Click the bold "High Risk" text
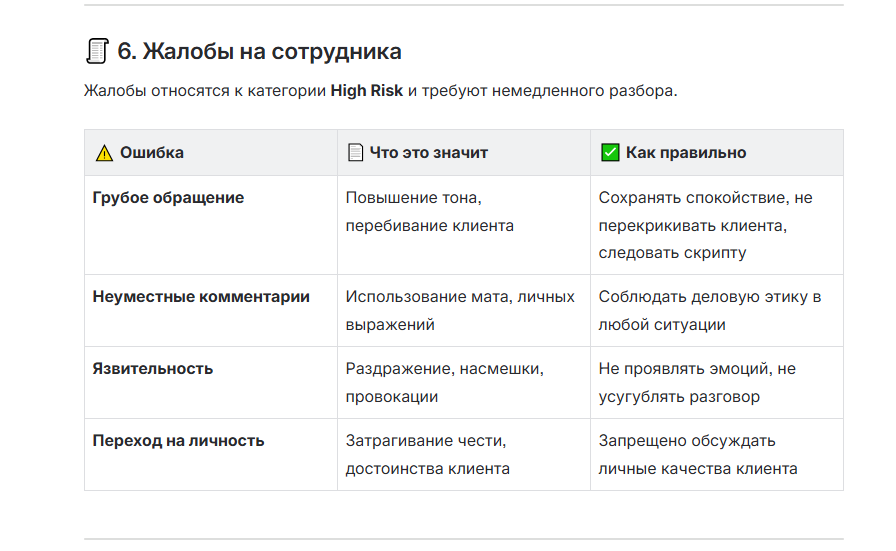Screen dimensions: 896x551 coord(366,91)
